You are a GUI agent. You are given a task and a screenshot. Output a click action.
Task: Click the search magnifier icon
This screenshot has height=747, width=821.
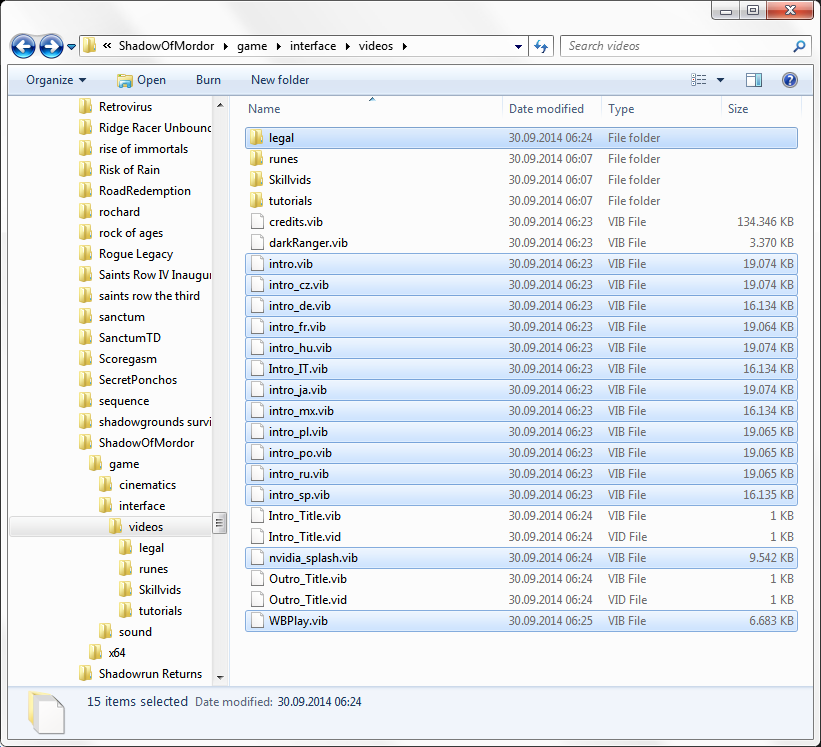tap(799, 47)
